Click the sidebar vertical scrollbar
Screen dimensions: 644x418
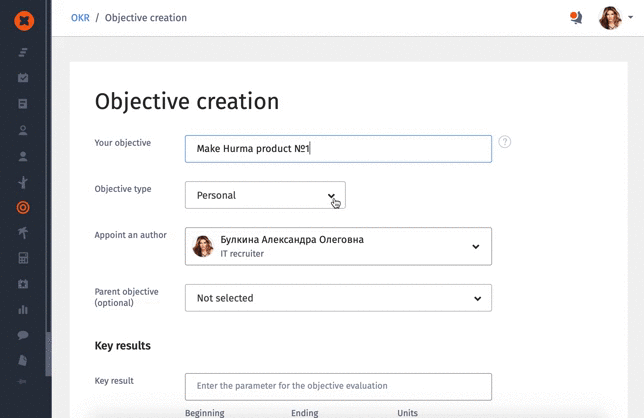(x=48, y=354)
